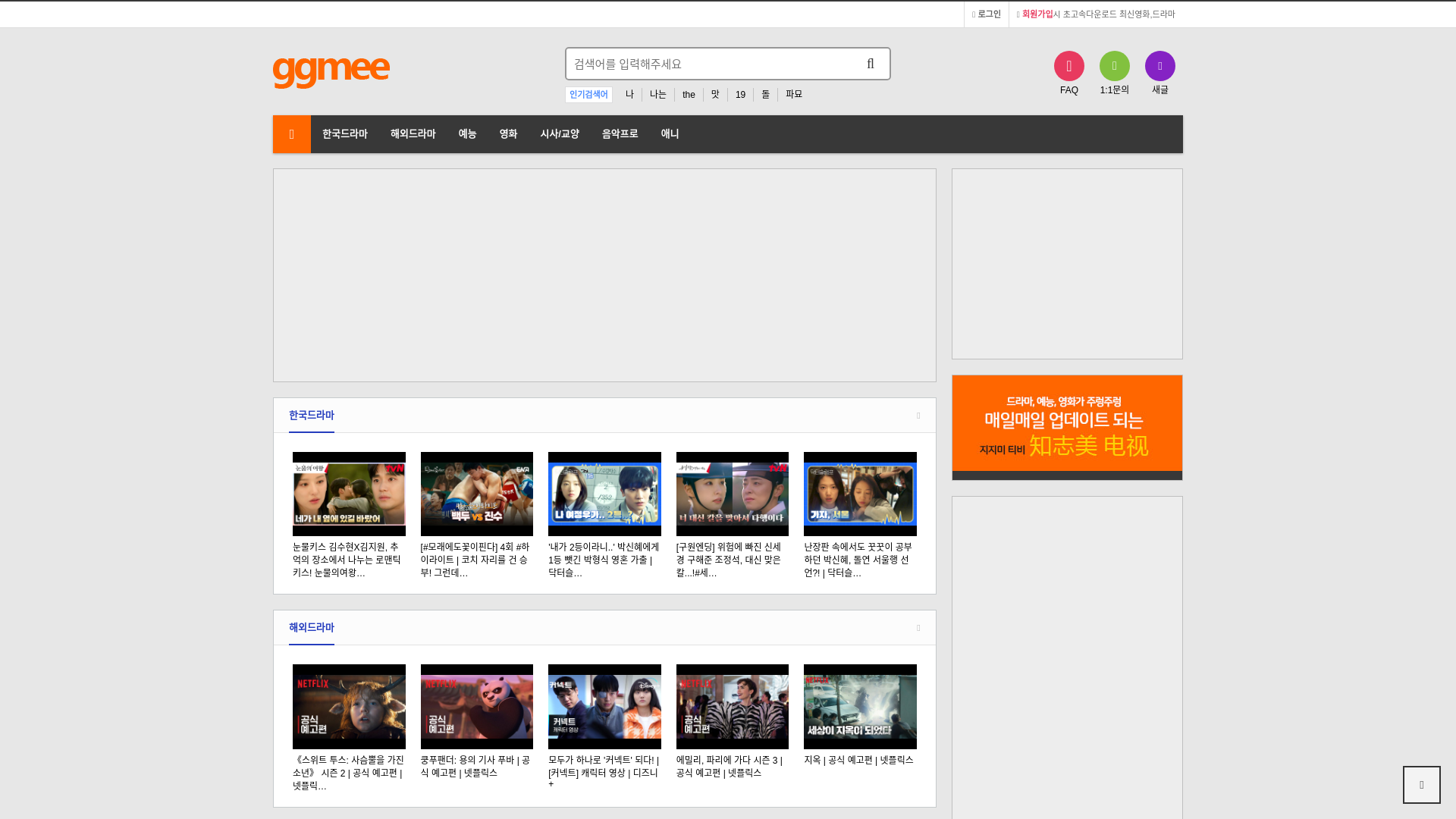The height and width of the screenshot is (819, 1456).
Task: Open 구원엔딩 신세경 thumbnail
Action: [733, 494]
